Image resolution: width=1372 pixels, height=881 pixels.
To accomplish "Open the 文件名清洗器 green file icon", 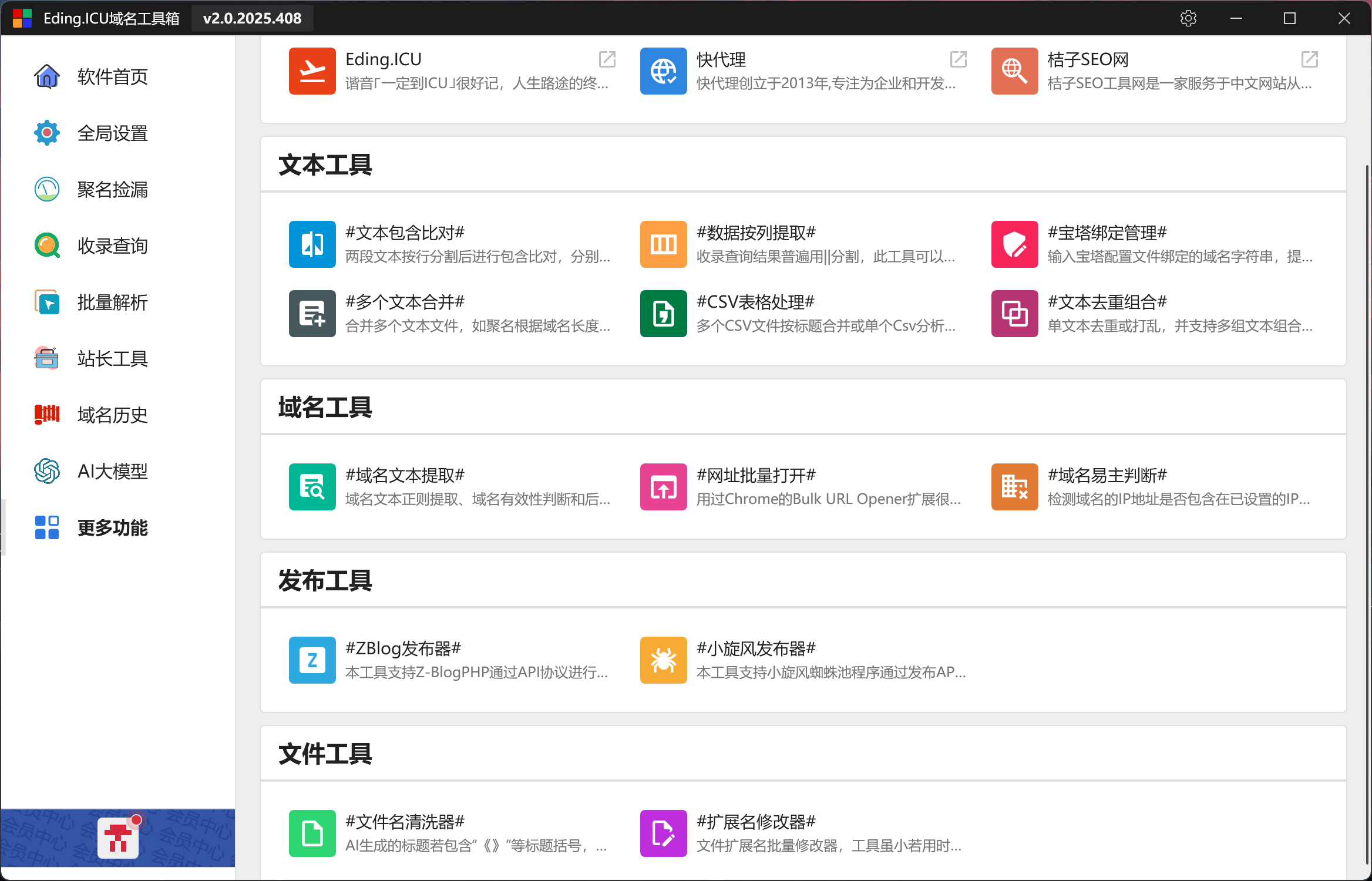I will (x=312, y=833).
